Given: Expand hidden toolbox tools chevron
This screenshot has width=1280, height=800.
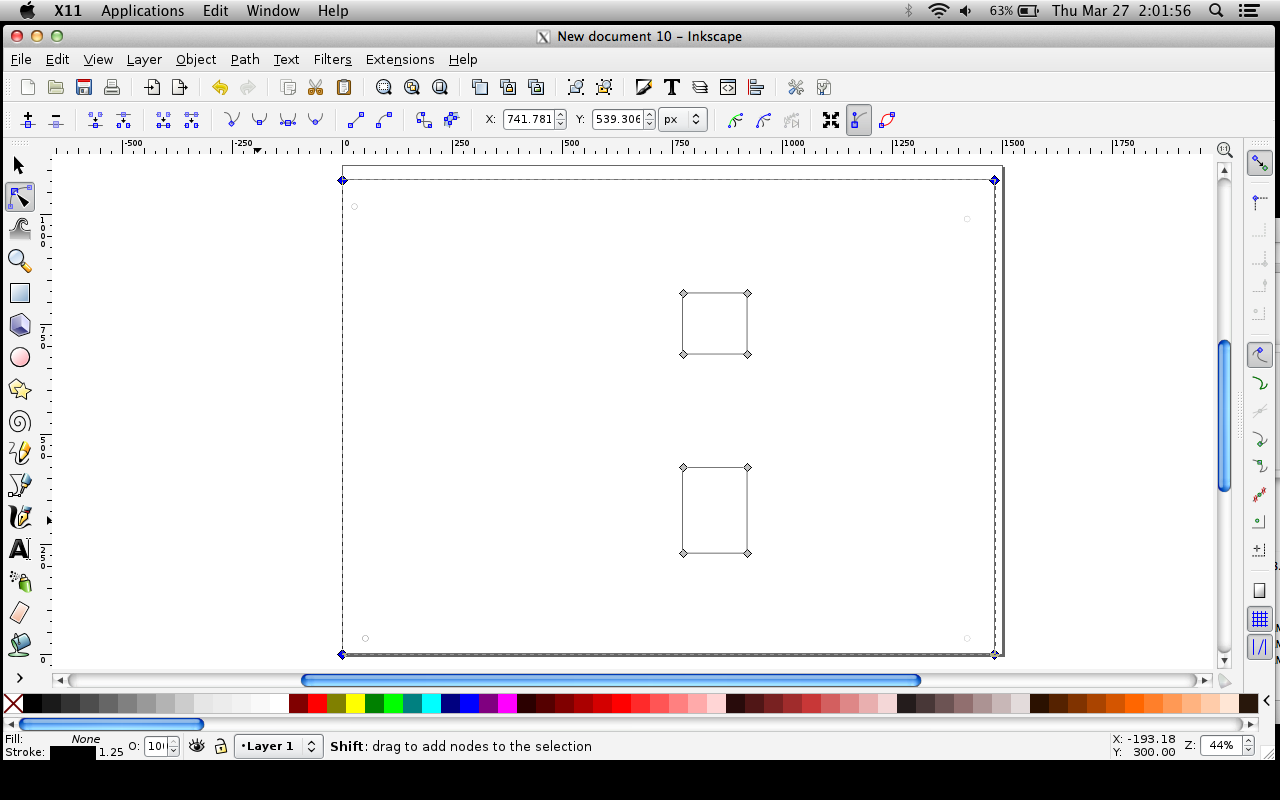Looking at the screenshot, I should pyautogui.click(x=19, y=678).
